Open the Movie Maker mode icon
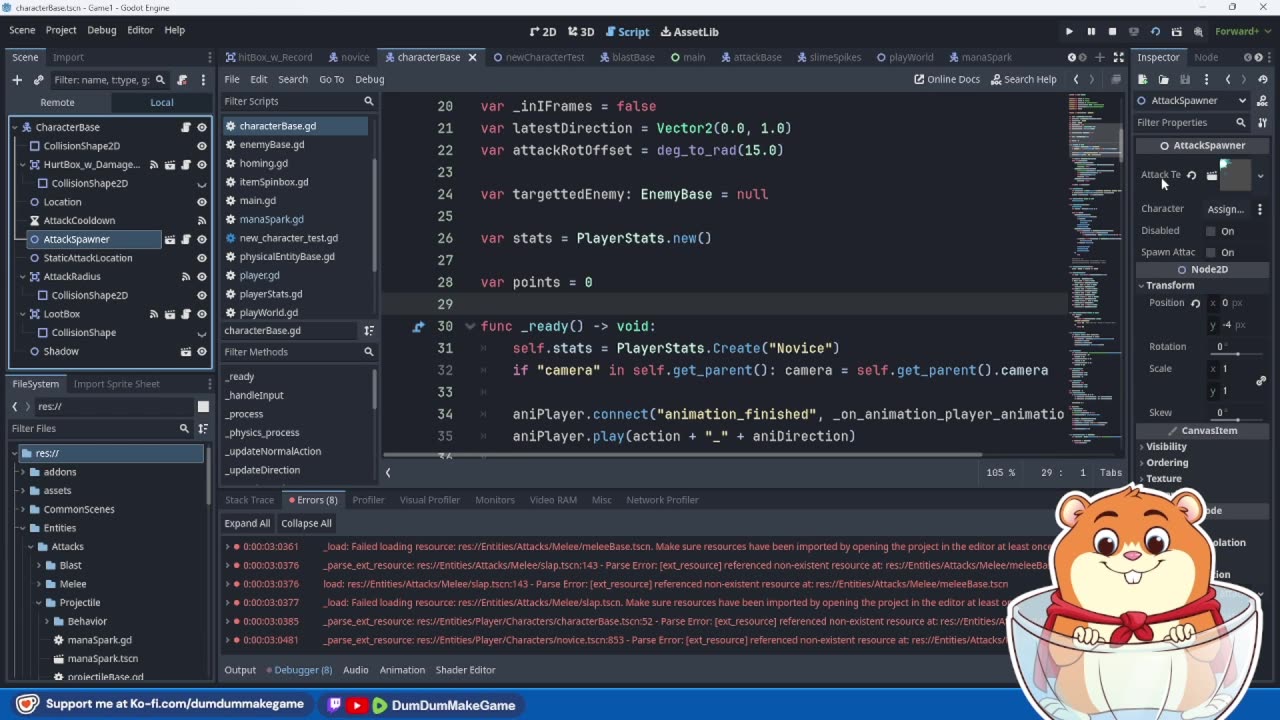The image size is (1280, 720). click(x=1198, y=31)
